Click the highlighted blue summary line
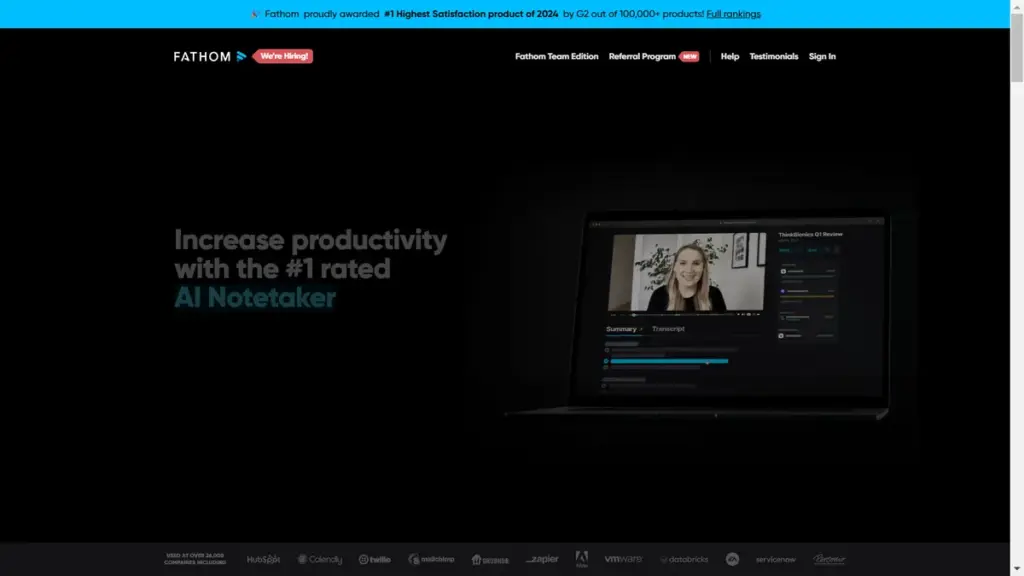 point(669,360)
